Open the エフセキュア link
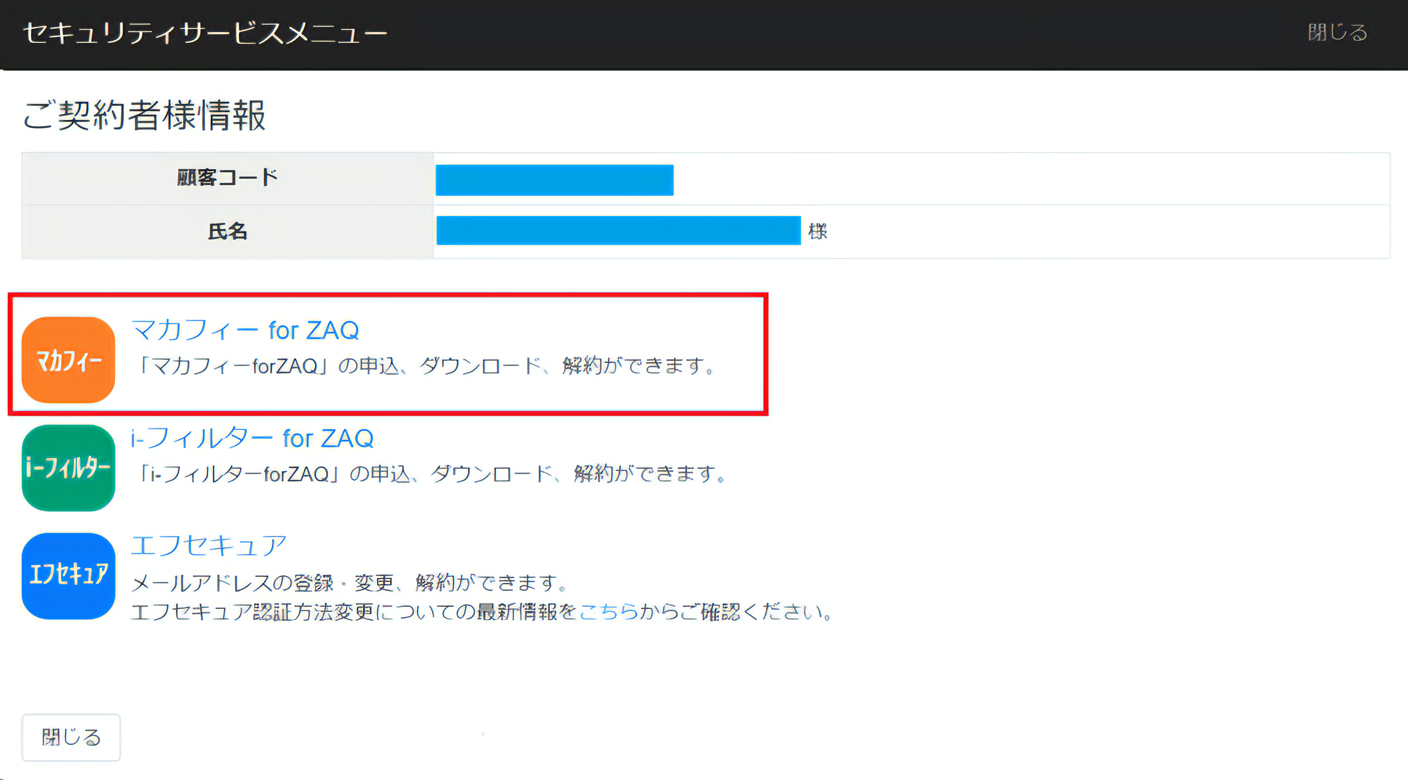The width and height of the screenshot is (1408, 780). coord(207,545)
